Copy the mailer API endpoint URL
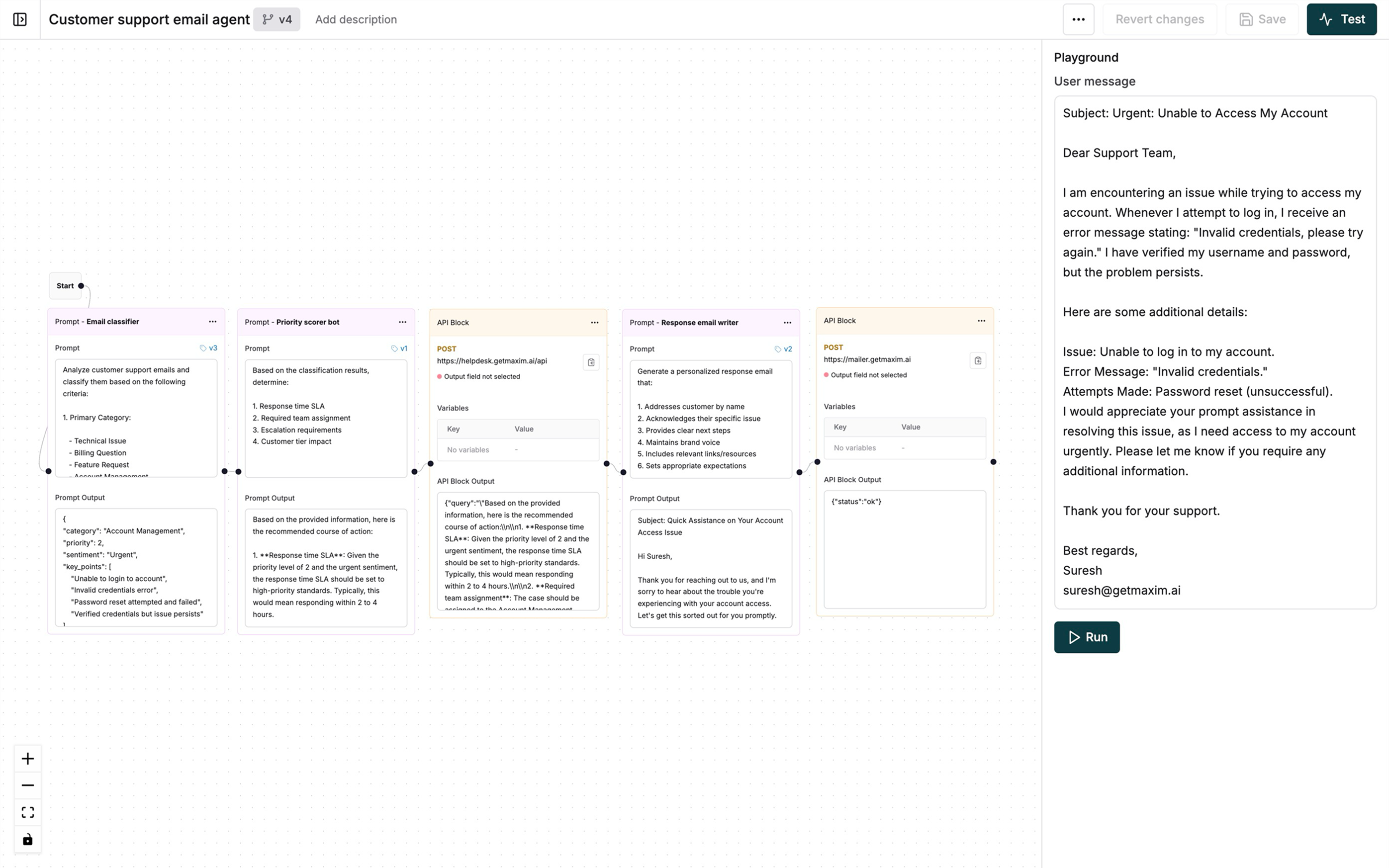The height and width of the screenshot is (868, 1389). [978, 360]
